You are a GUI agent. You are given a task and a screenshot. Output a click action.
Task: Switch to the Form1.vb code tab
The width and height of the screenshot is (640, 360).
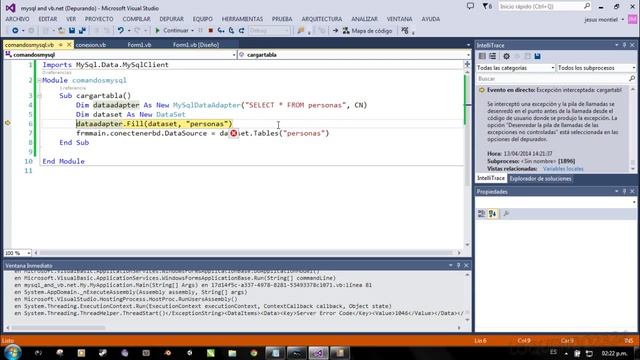139,45
